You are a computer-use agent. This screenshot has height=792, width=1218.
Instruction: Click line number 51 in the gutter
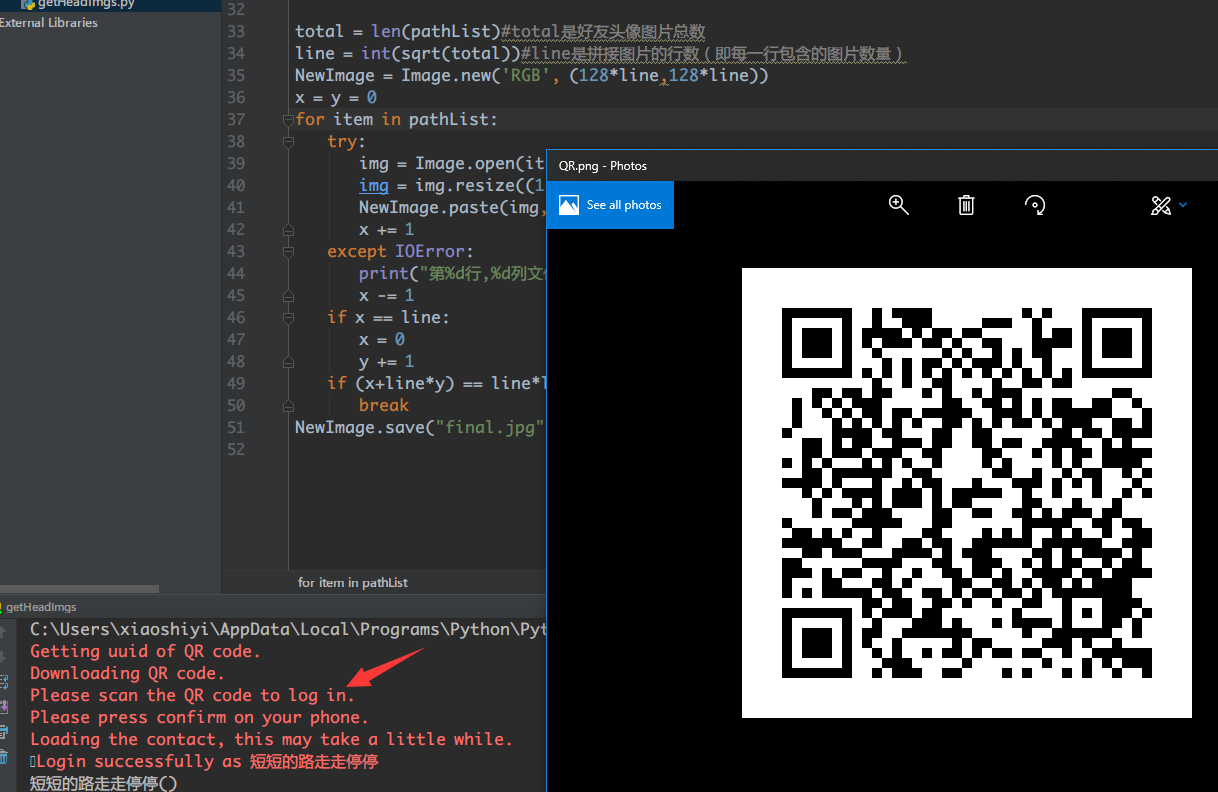[236, 427]
